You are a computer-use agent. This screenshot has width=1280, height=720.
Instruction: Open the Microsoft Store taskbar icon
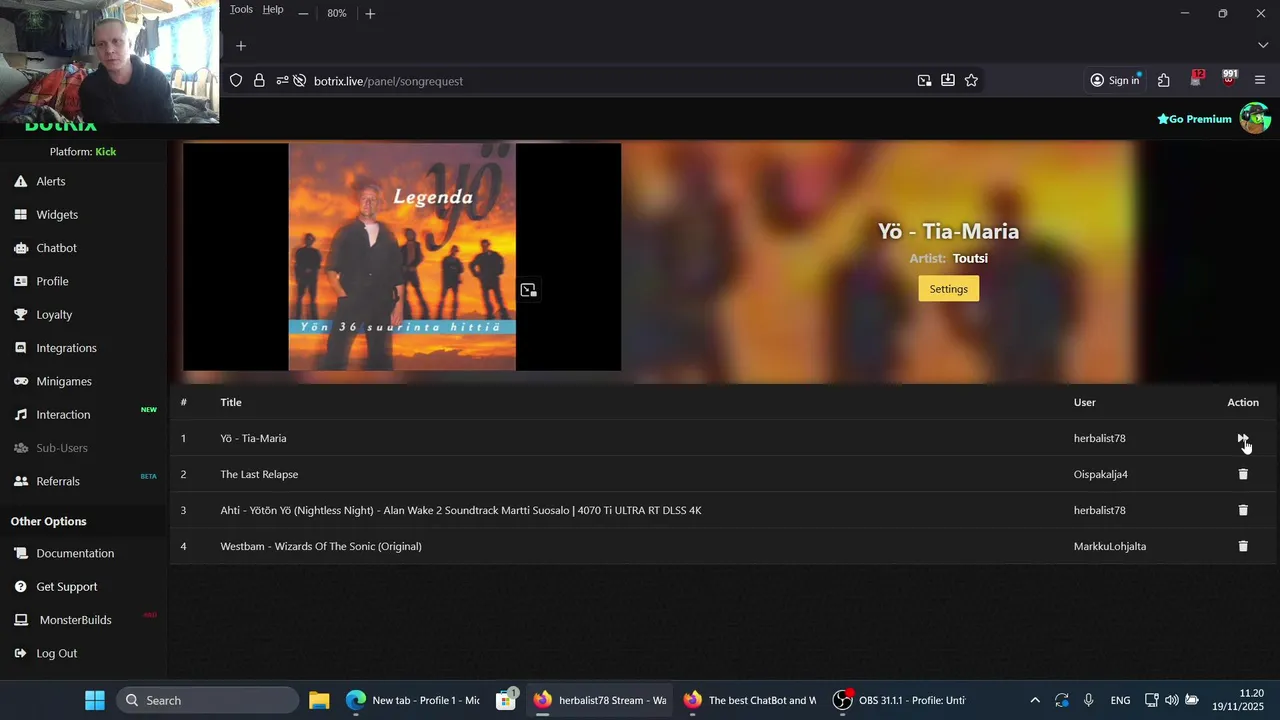click(x=506, y=700)
